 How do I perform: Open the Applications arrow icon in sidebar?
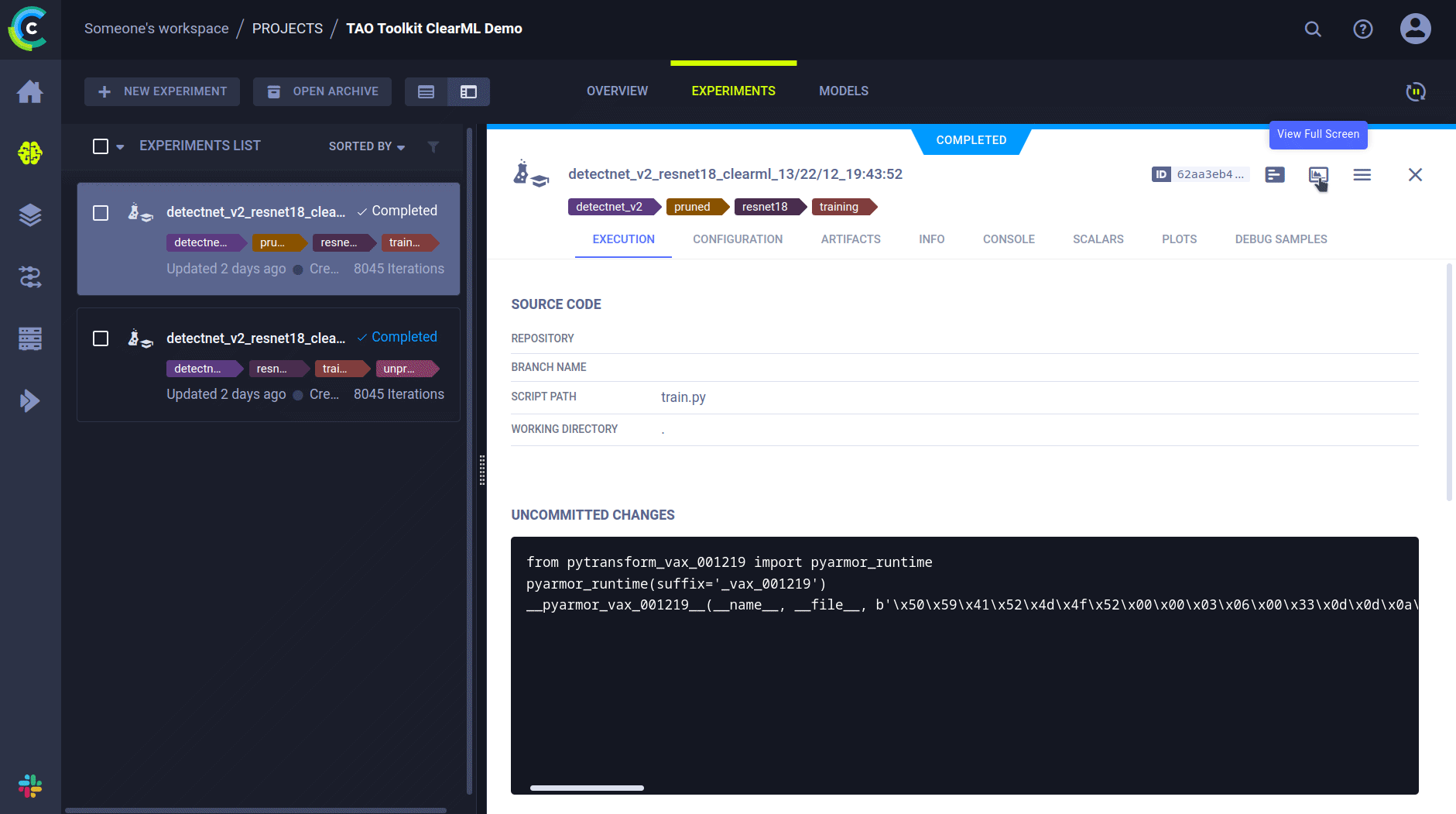[30, 400]
